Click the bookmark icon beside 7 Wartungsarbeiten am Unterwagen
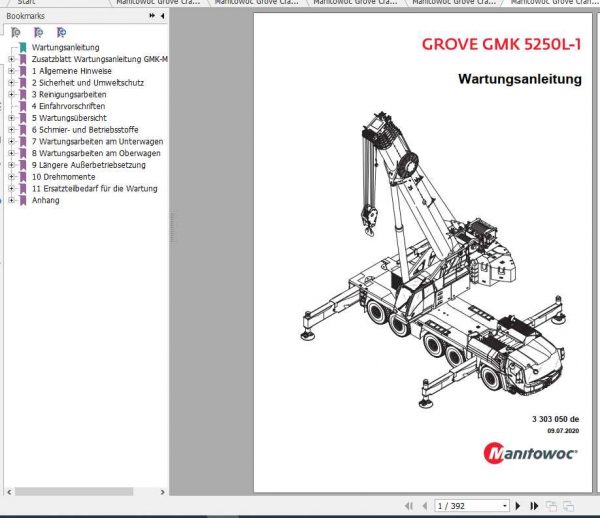Viewport: 600px width, 518px height. click(23, 142)
